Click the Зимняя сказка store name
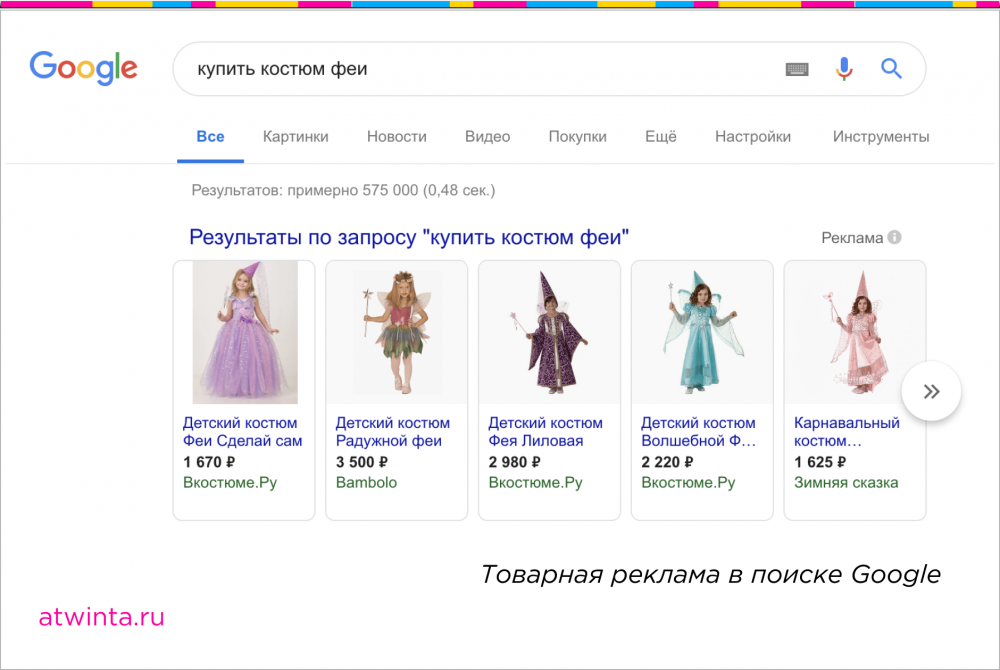 point(846,483)
